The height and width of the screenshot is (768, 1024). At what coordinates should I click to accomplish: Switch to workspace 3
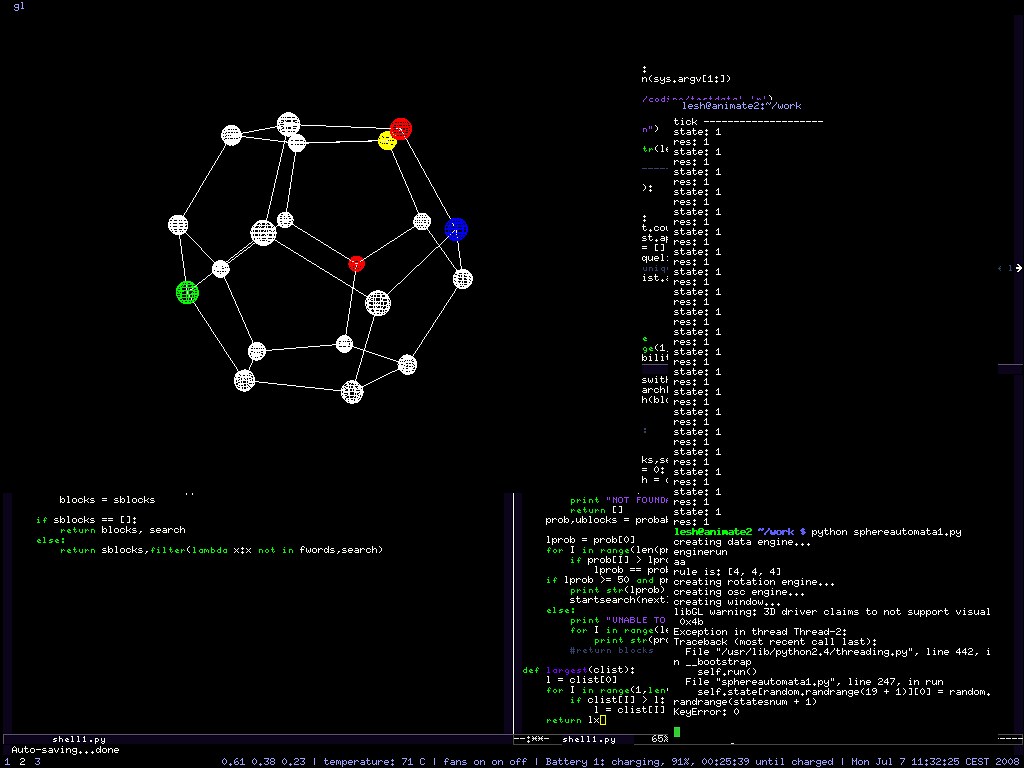tap(37, 761)
